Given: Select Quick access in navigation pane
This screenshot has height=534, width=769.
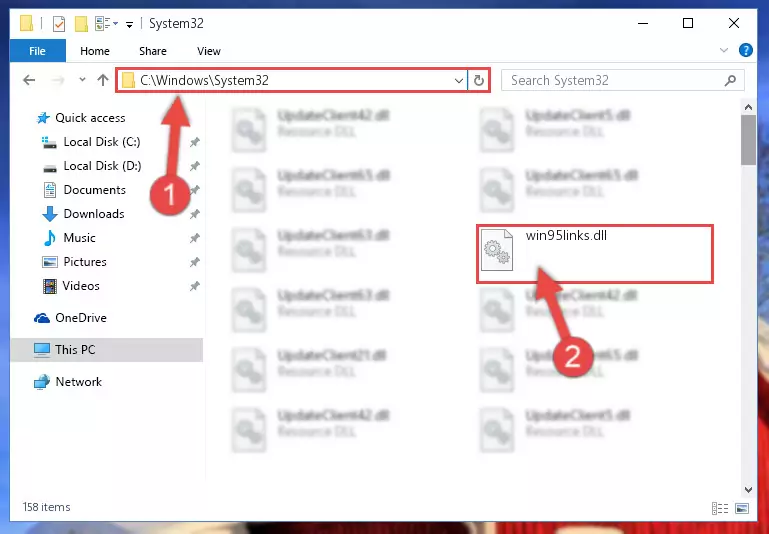Looking at the screenshot, I should click(x=90, y=118).
